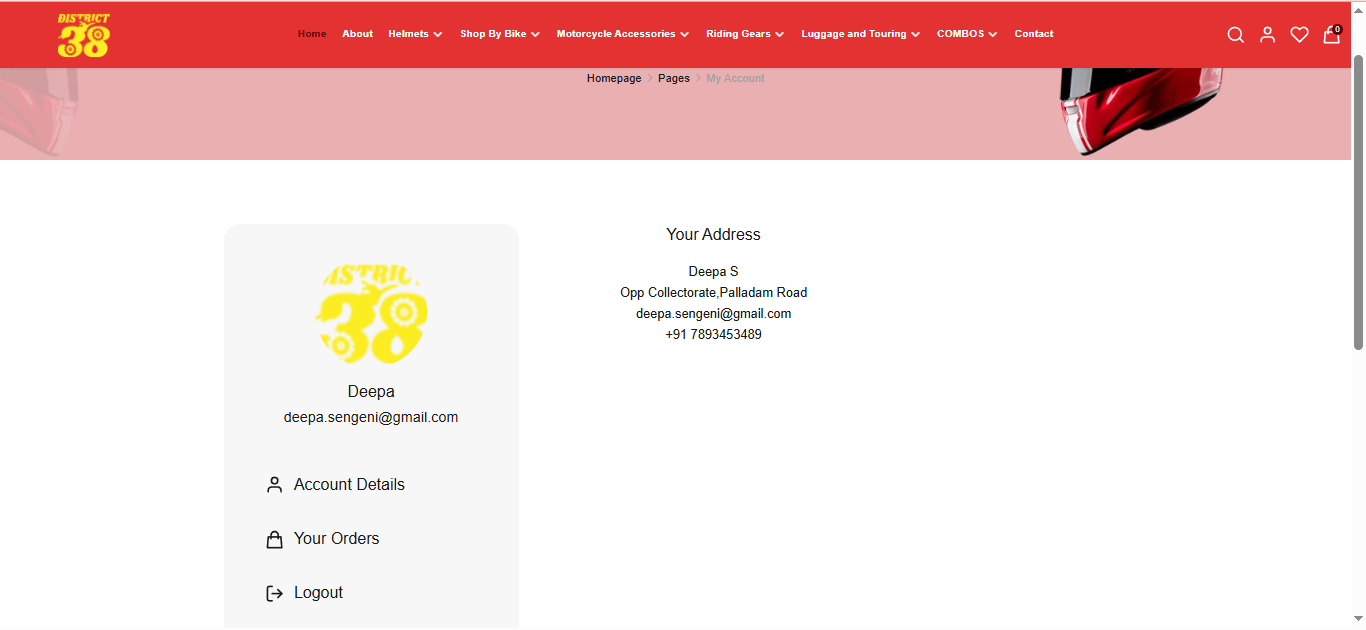
Task: Expand the Shop By Bike dropdown
Action: pos(499,34)
